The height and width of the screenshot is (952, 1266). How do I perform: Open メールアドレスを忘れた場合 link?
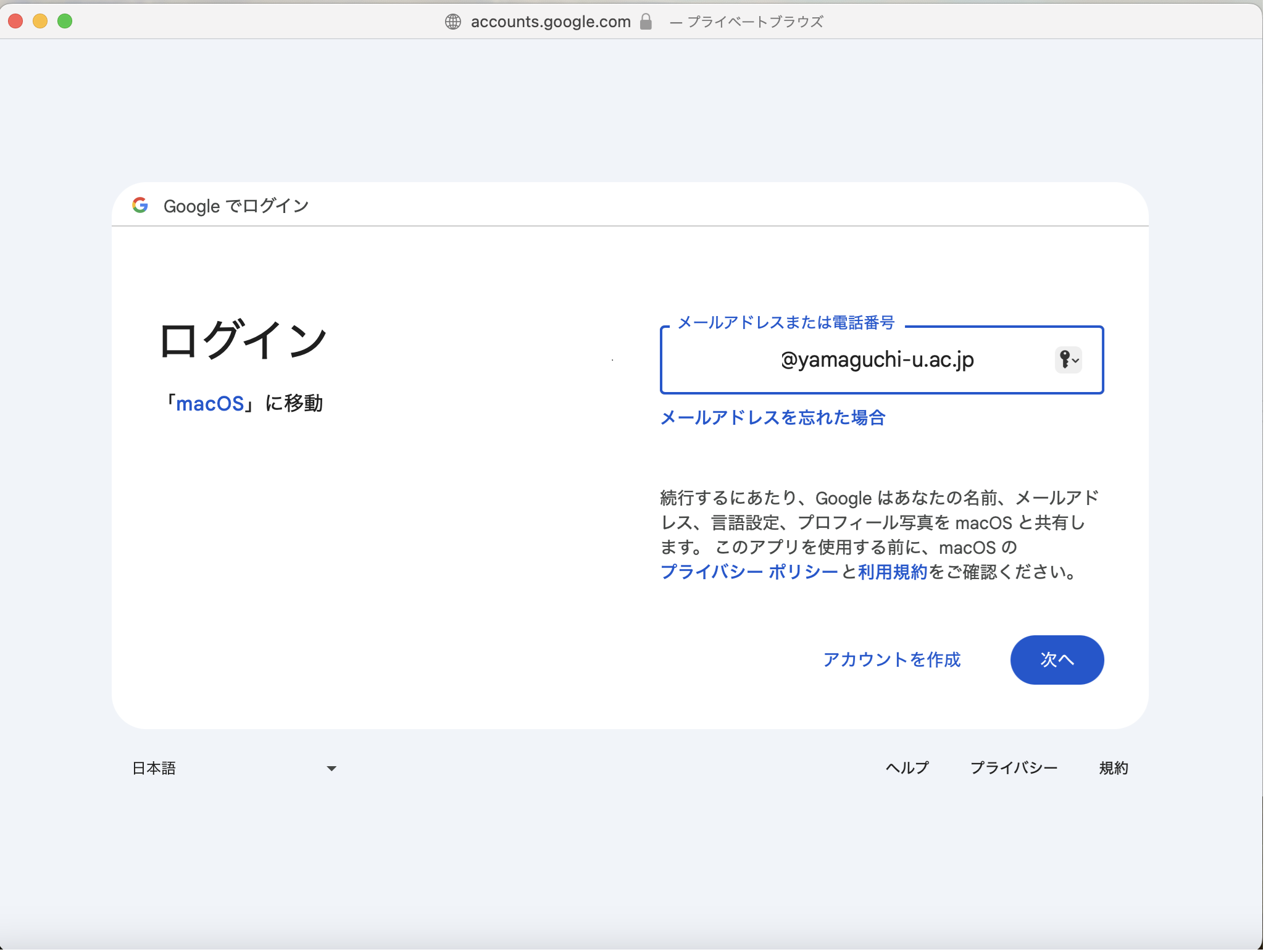[774, 419]
